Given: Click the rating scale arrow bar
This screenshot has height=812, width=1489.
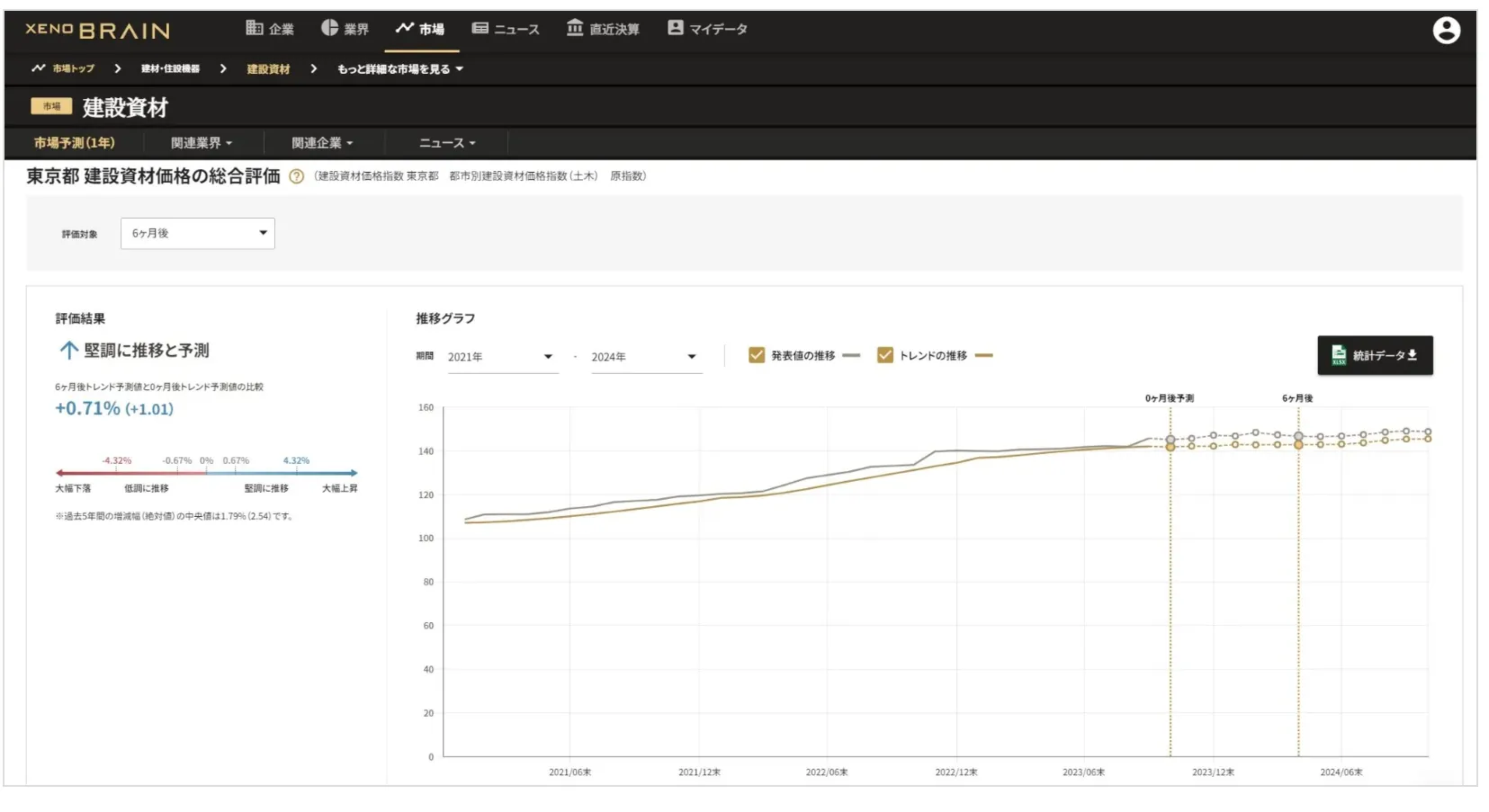Looking at the screenshot, I should [207, 472].
